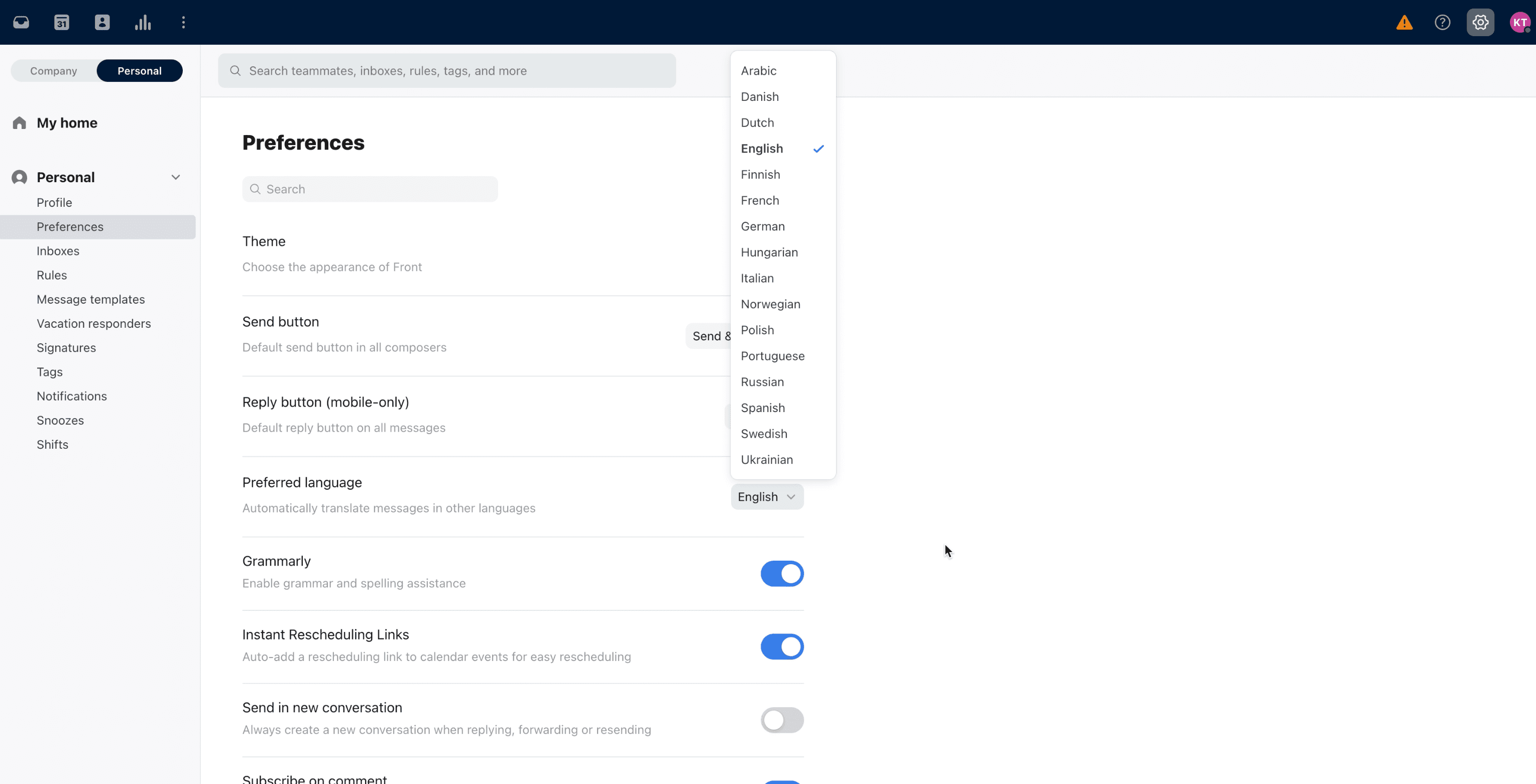
Task: Choose Finnish from the language list
Action: [x=782, y=175]
